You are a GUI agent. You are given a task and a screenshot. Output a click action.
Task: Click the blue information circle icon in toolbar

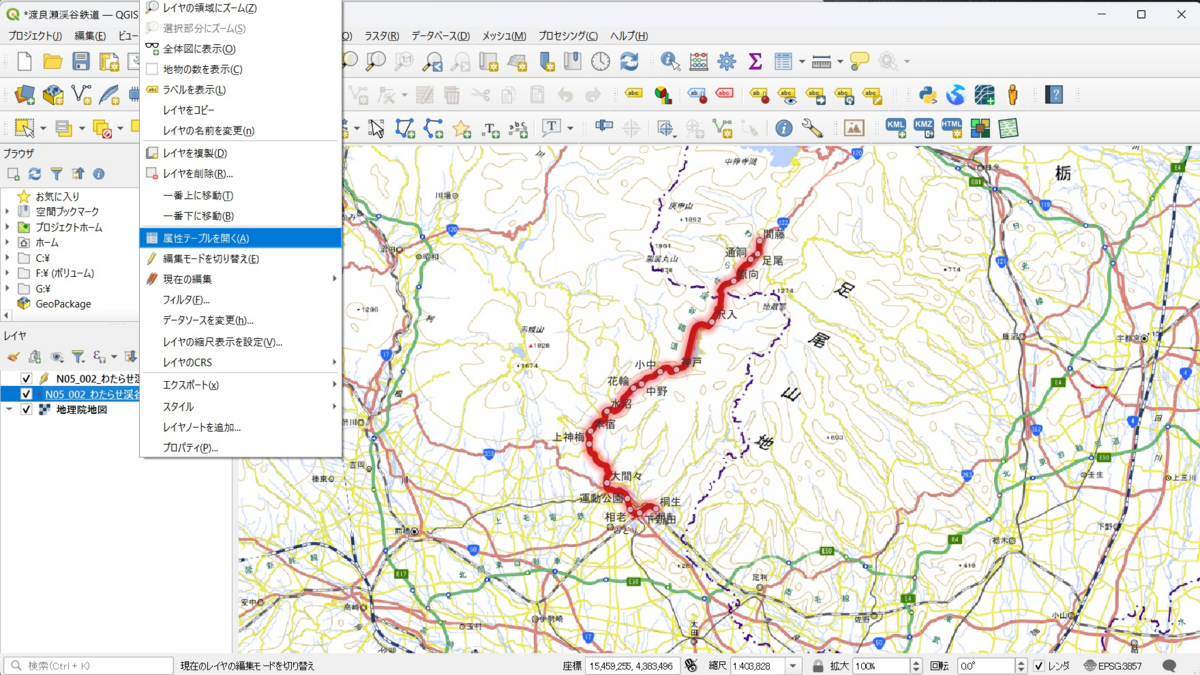tap(784, 128)
